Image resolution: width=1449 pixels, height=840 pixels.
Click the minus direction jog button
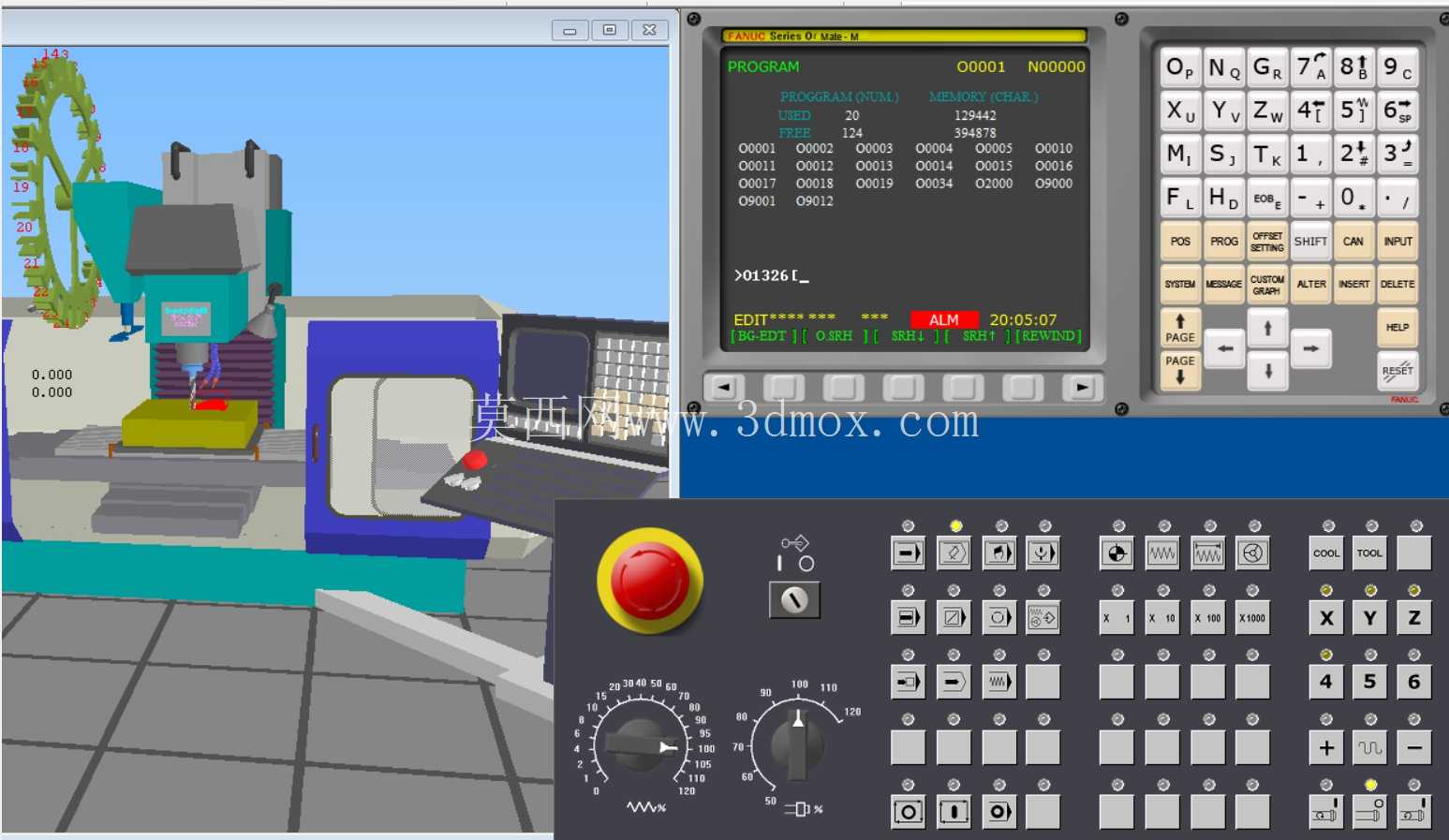[x=1414, y=747]
